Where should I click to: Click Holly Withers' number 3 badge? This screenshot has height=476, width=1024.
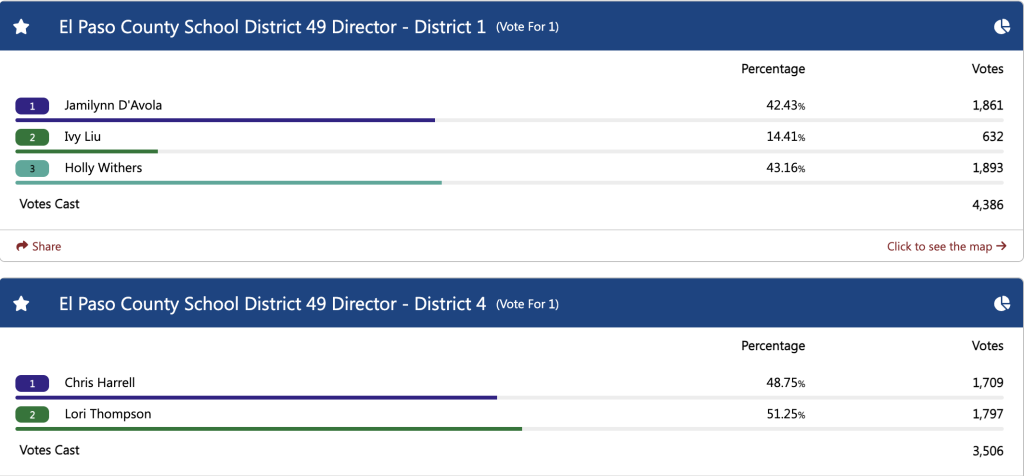click(32, 168)
